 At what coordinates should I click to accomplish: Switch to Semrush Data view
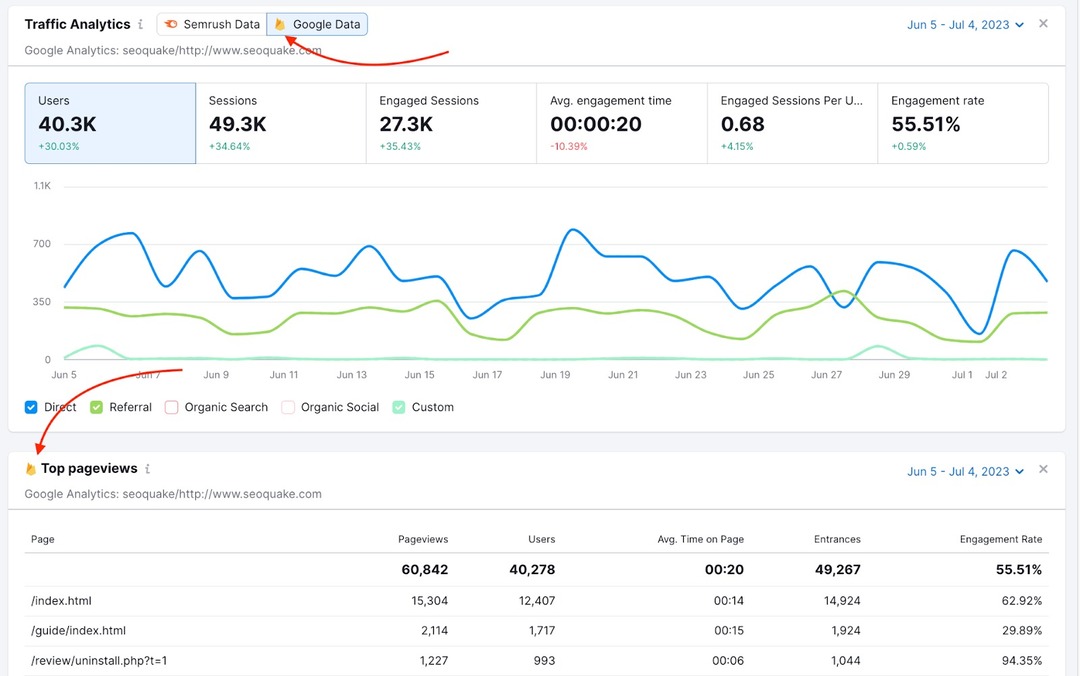click(210, 23)
